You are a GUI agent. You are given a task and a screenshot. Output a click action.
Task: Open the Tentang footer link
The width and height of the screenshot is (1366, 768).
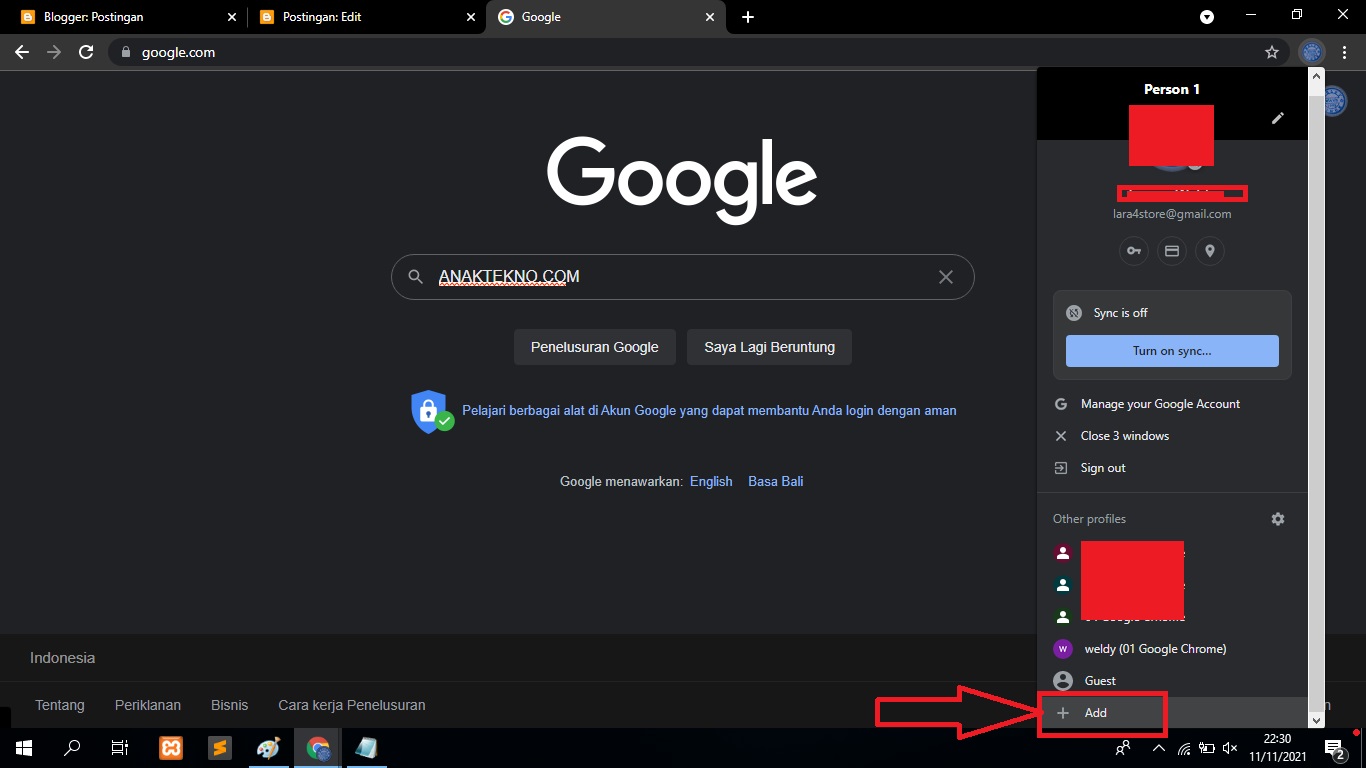tap(60, 705)
